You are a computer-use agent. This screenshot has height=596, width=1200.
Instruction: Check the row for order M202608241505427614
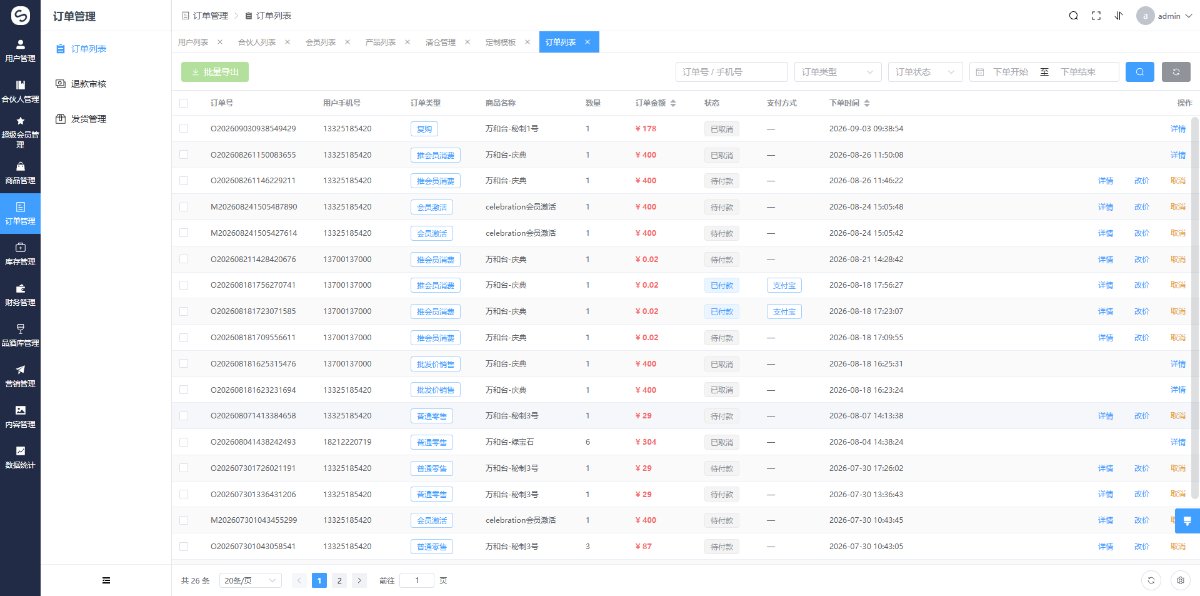pyautogui.click(x=183, y=232)
